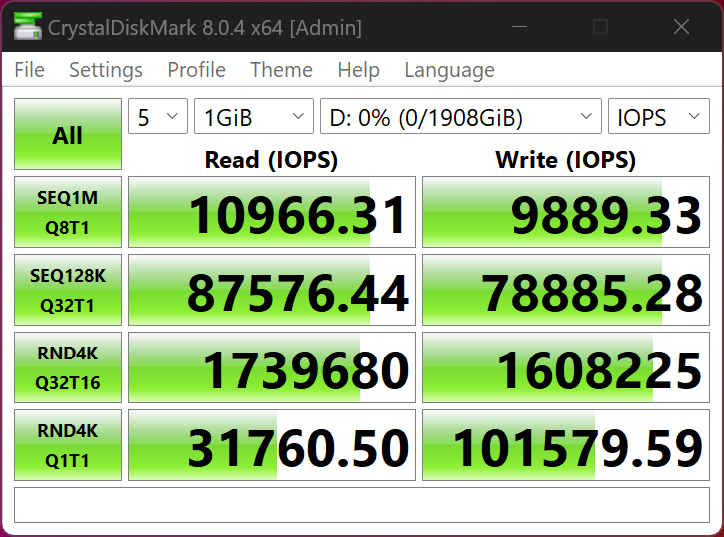Open the Help menu

[358, 70]
